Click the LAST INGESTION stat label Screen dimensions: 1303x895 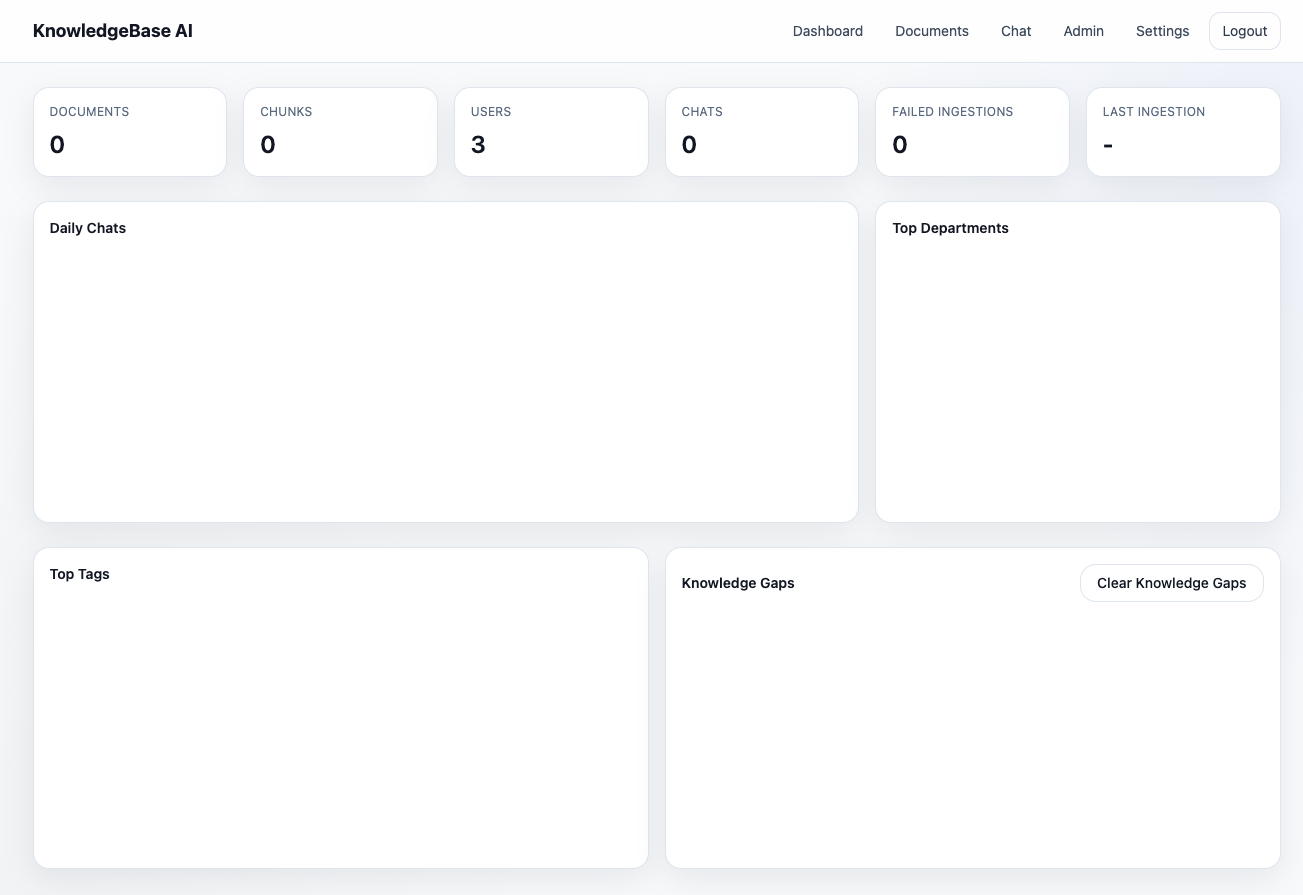point(1153,112)
